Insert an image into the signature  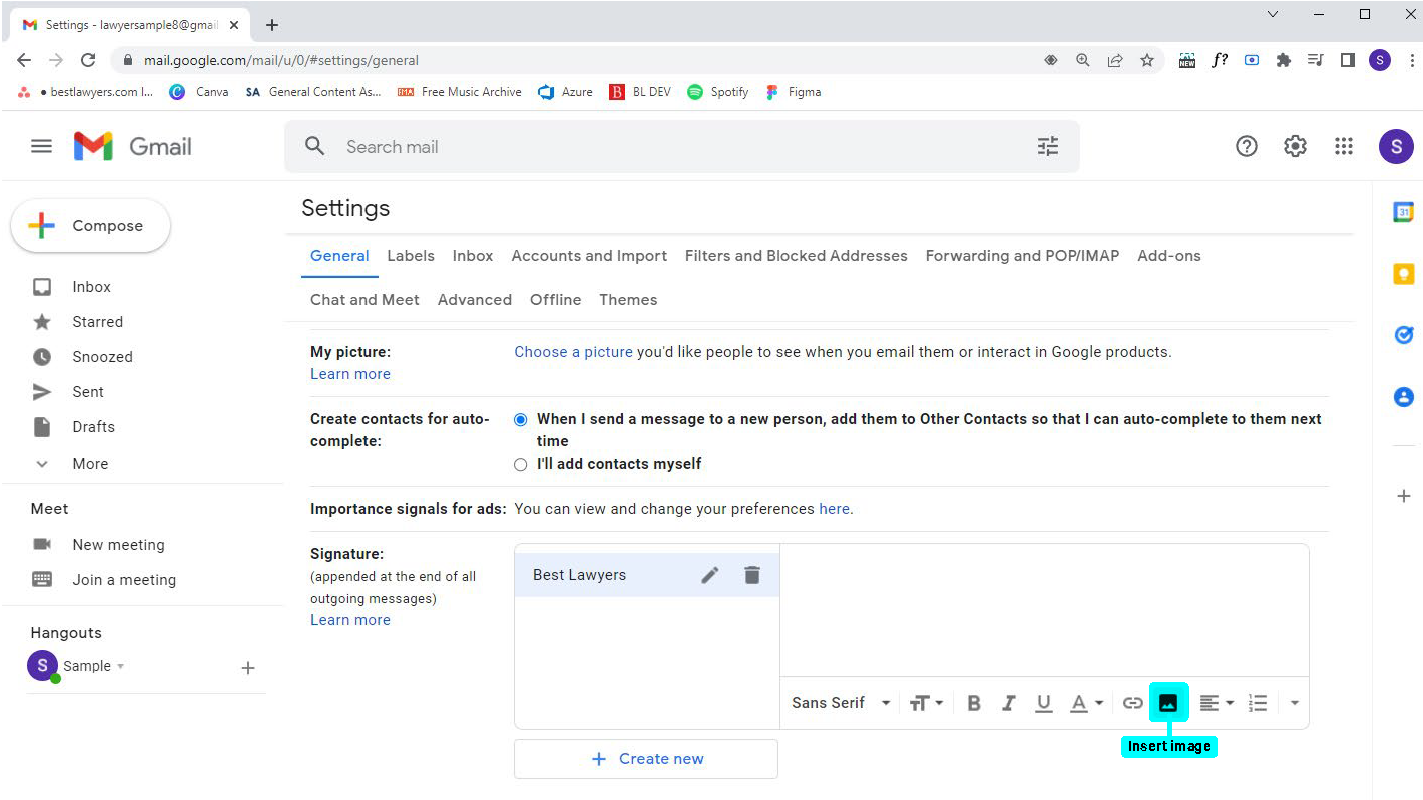[x=1168, y=702]
